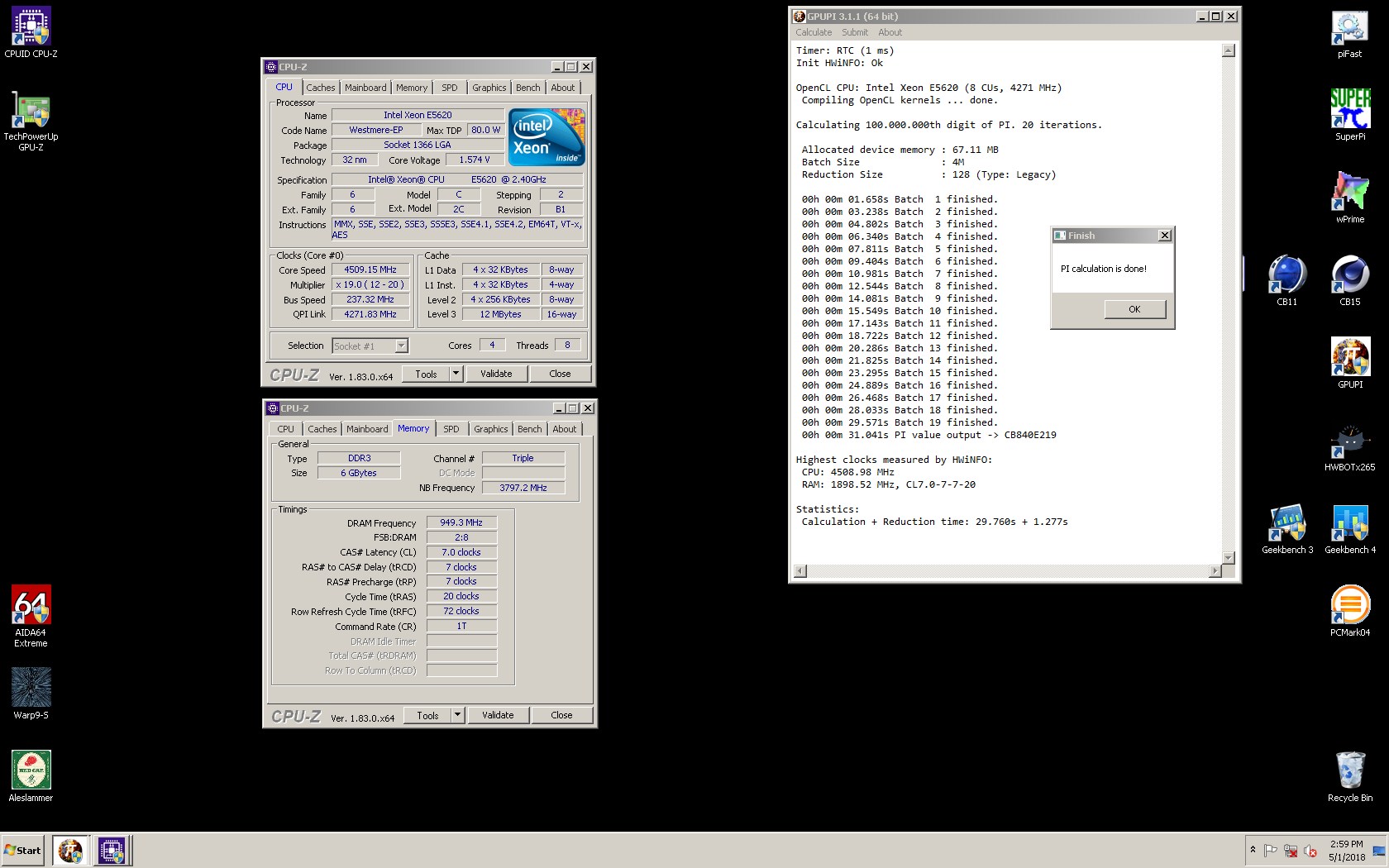Open About tab in upper CPU-Z window
Screen dimensions: 1389x868
coord(563,88)
